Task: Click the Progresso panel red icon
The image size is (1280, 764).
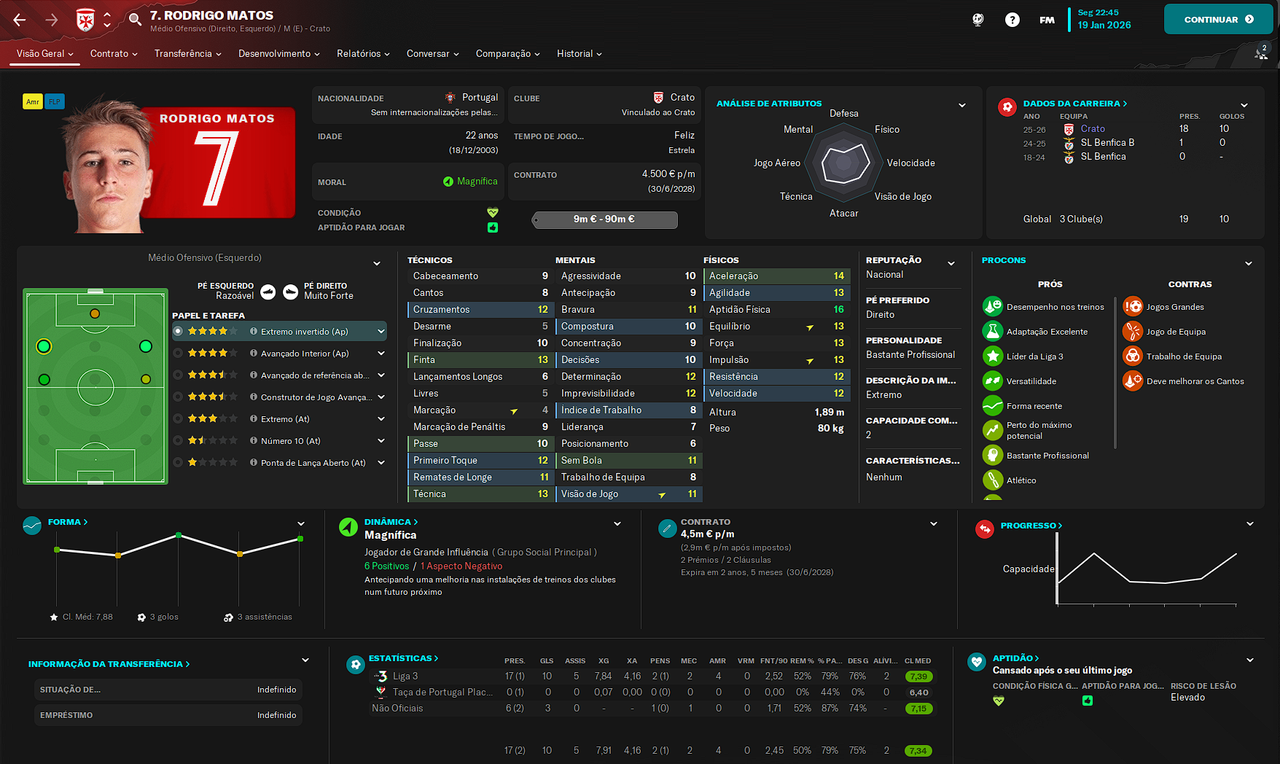Action: click(985, 528)
